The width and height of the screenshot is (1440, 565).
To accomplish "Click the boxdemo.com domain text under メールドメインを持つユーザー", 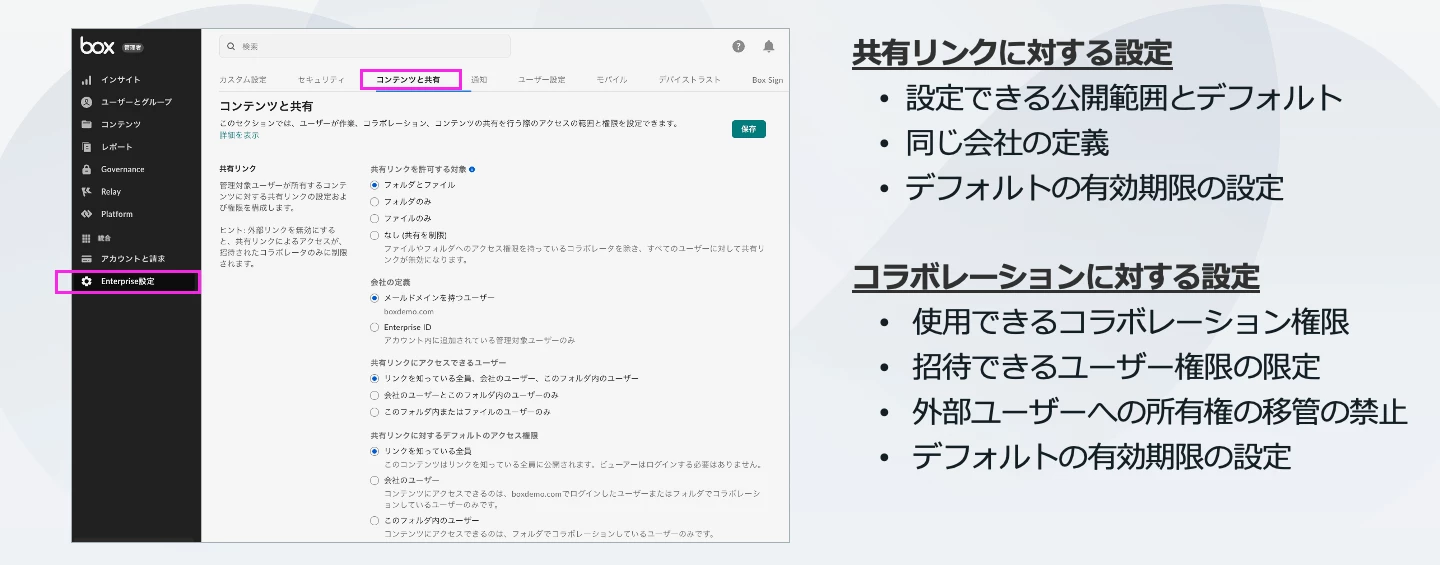I will pos(407,311).
